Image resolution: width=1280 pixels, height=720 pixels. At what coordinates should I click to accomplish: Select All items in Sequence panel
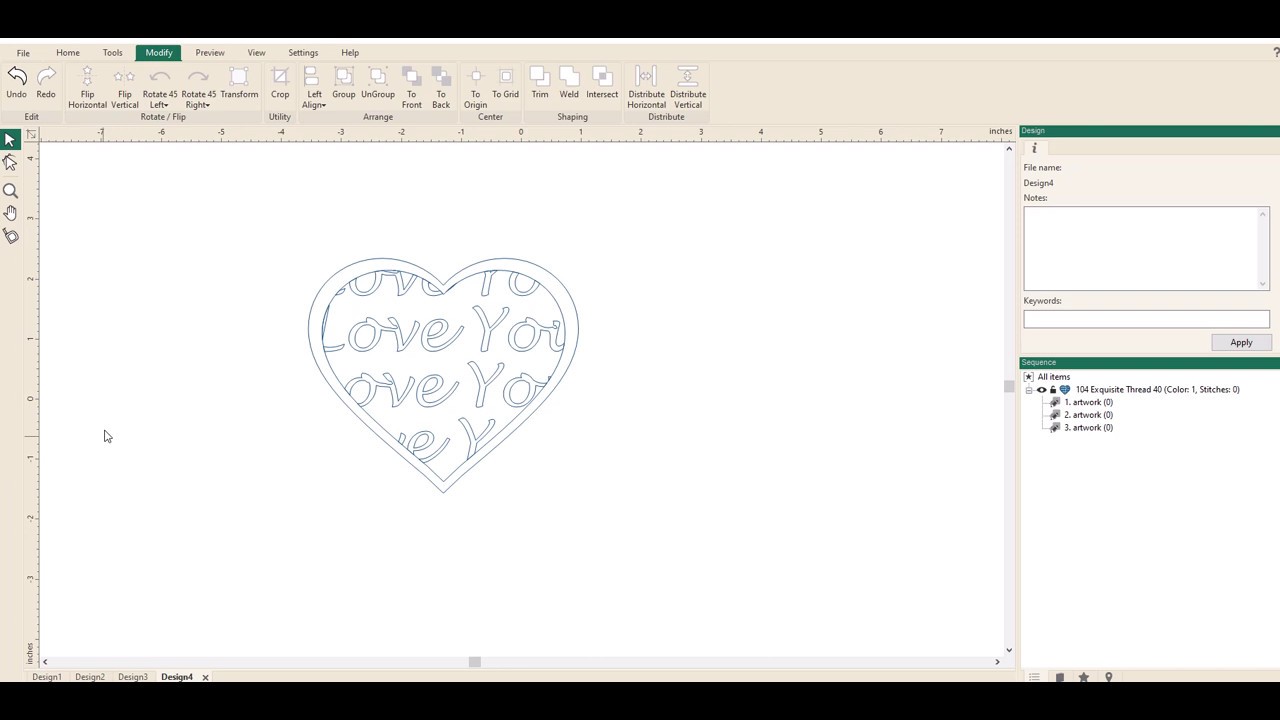[x=1054, y=377]
